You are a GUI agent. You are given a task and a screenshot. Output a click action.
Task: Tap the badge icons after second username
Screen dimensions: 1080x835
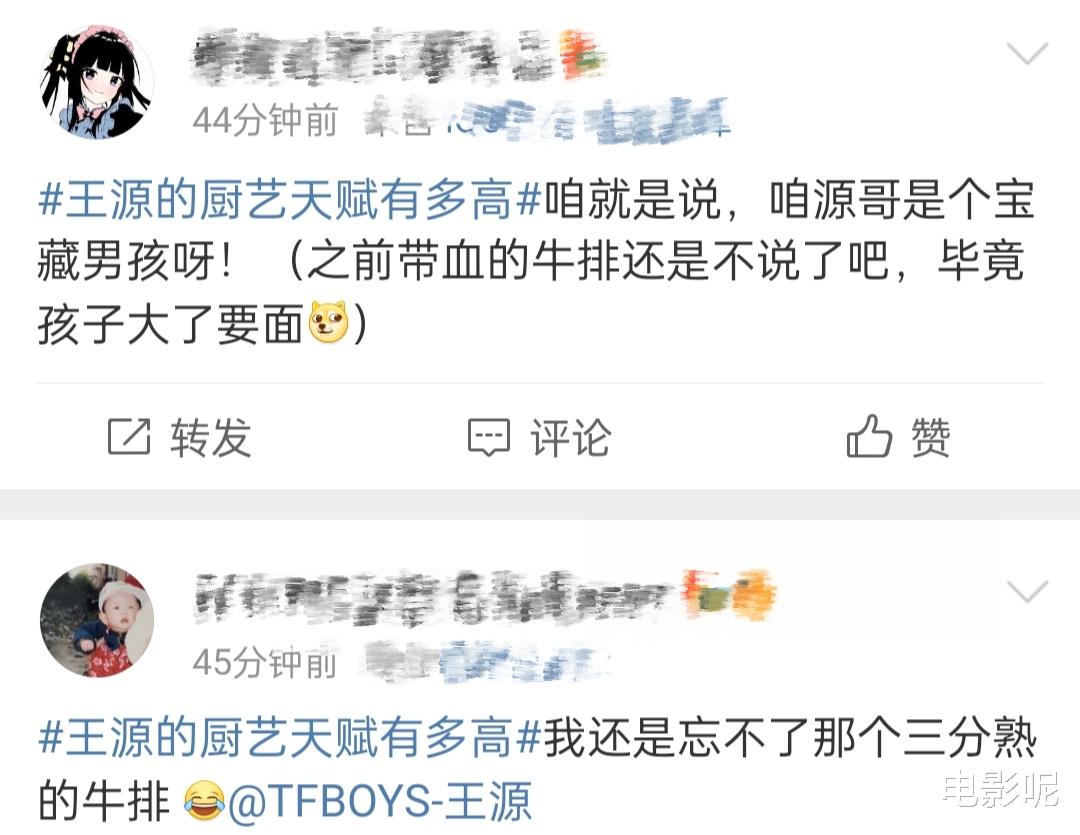[x=729, y=594]
